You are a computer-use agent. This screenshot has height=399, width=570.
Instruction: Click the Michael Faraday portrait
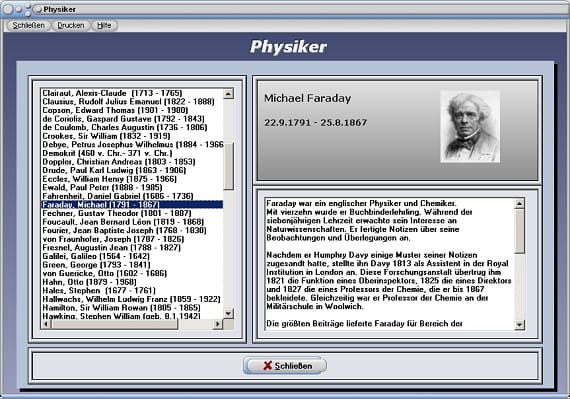coord(470,126)
